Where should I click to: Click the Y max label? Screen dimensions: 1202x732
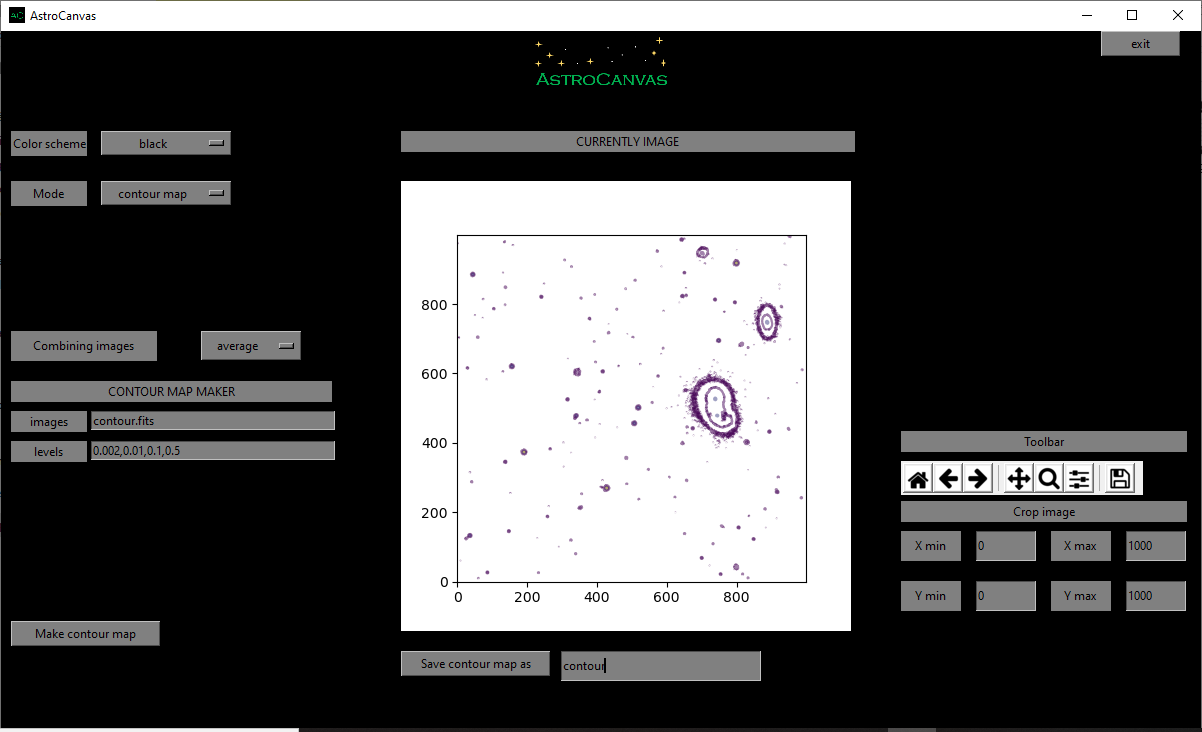point(1081,596)
